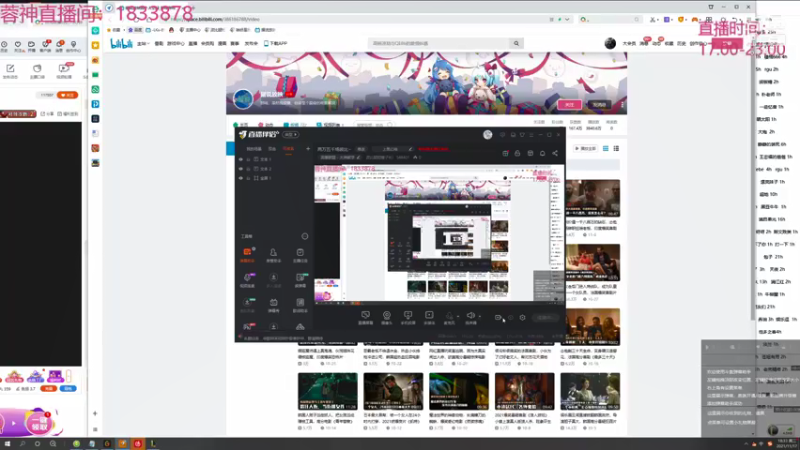Screen dimensions: 800x450
Task: Open the browser address bar dropdown arrow
Action: point(567,19)
